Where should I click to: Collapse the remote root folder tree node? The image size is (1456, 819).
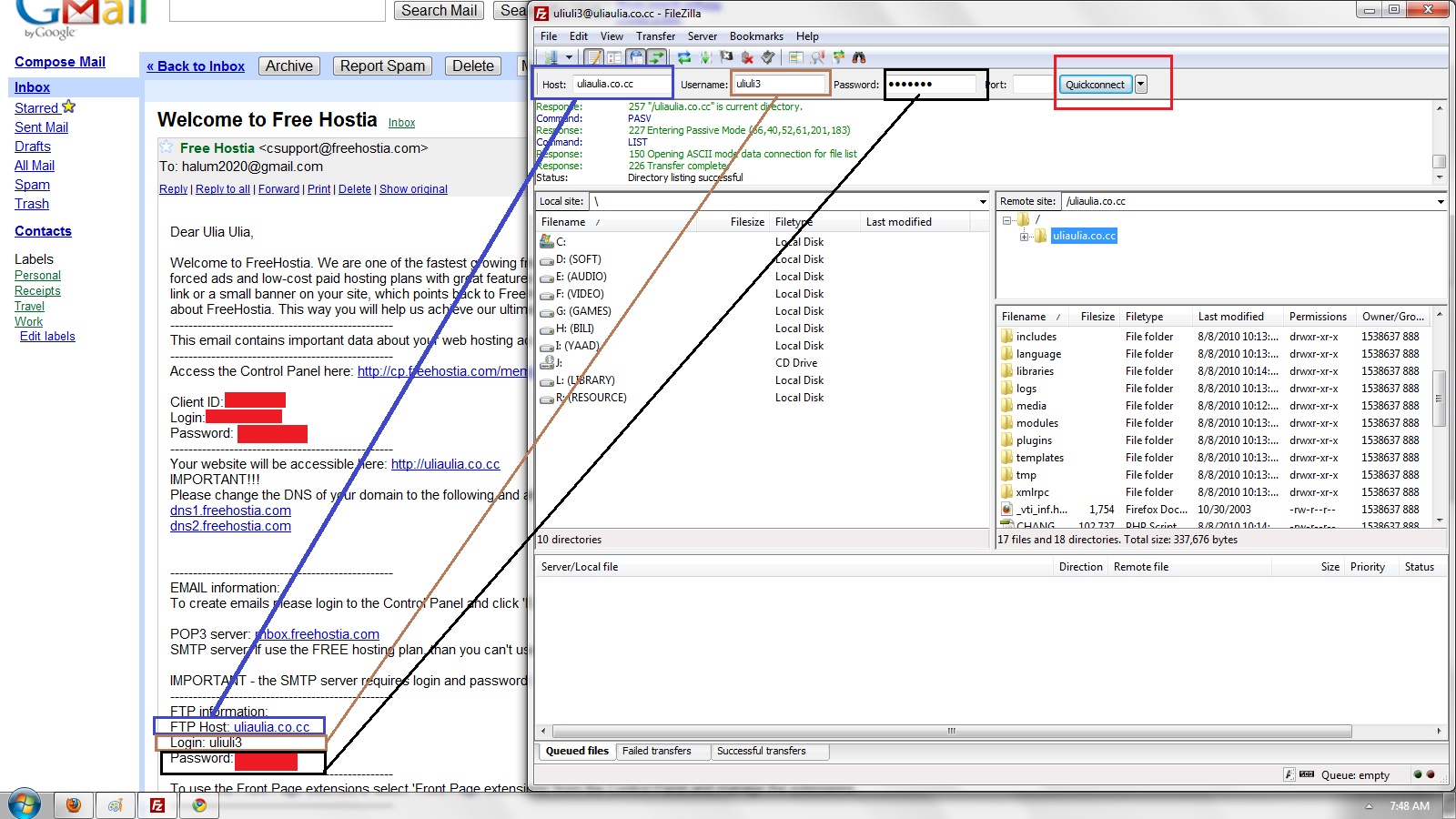coord(1007,219)
